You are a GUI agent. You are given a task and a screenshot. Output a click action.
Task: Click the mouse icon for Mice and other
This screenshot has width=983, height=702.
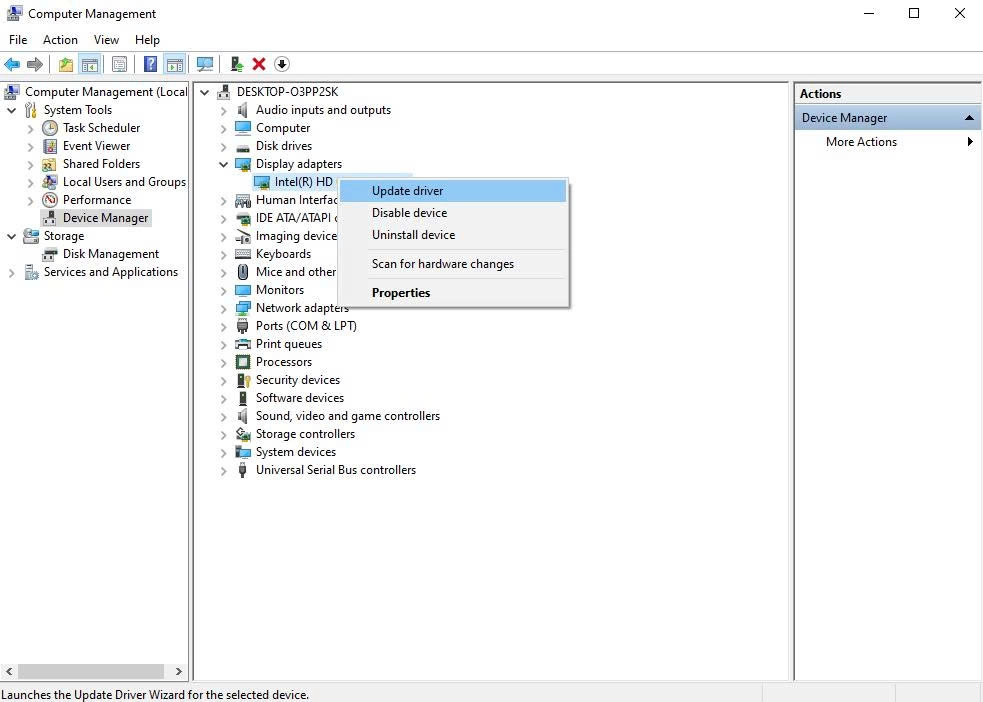(243, 272)
